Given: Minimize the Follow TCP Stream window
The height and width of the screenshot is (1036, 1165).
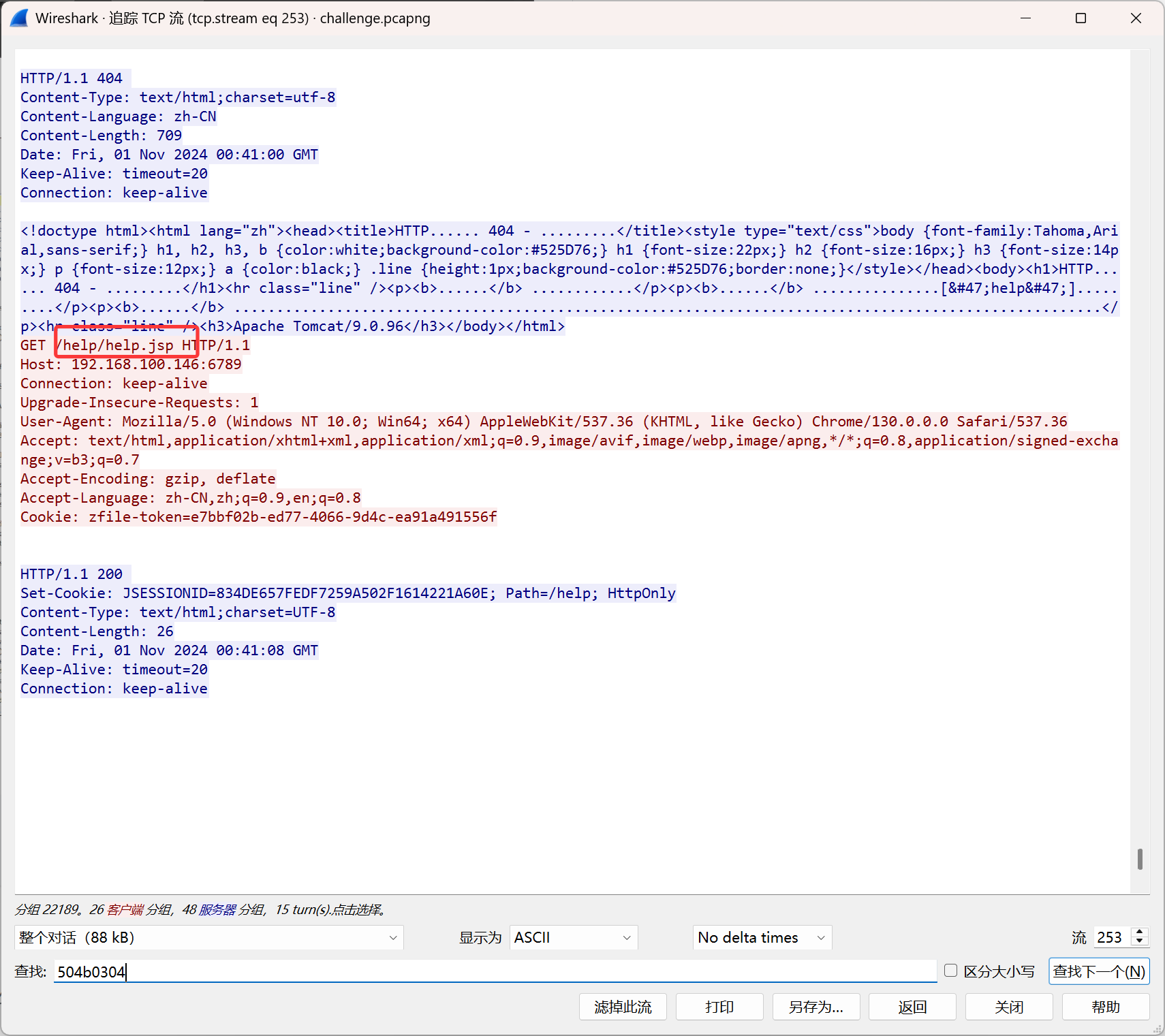Looking at the screenshot, I should [1026, 18].
